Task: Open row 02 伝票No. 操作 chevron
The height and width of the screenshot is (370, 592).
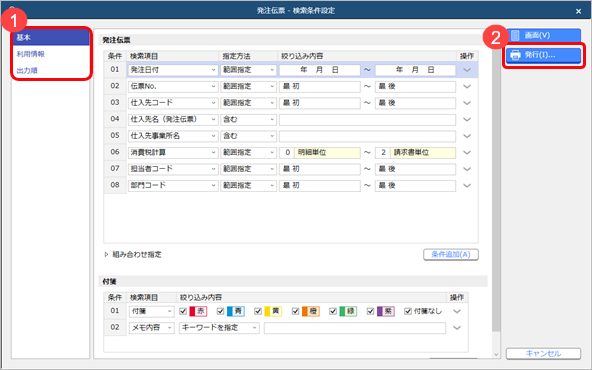Action: coord(467,86)
